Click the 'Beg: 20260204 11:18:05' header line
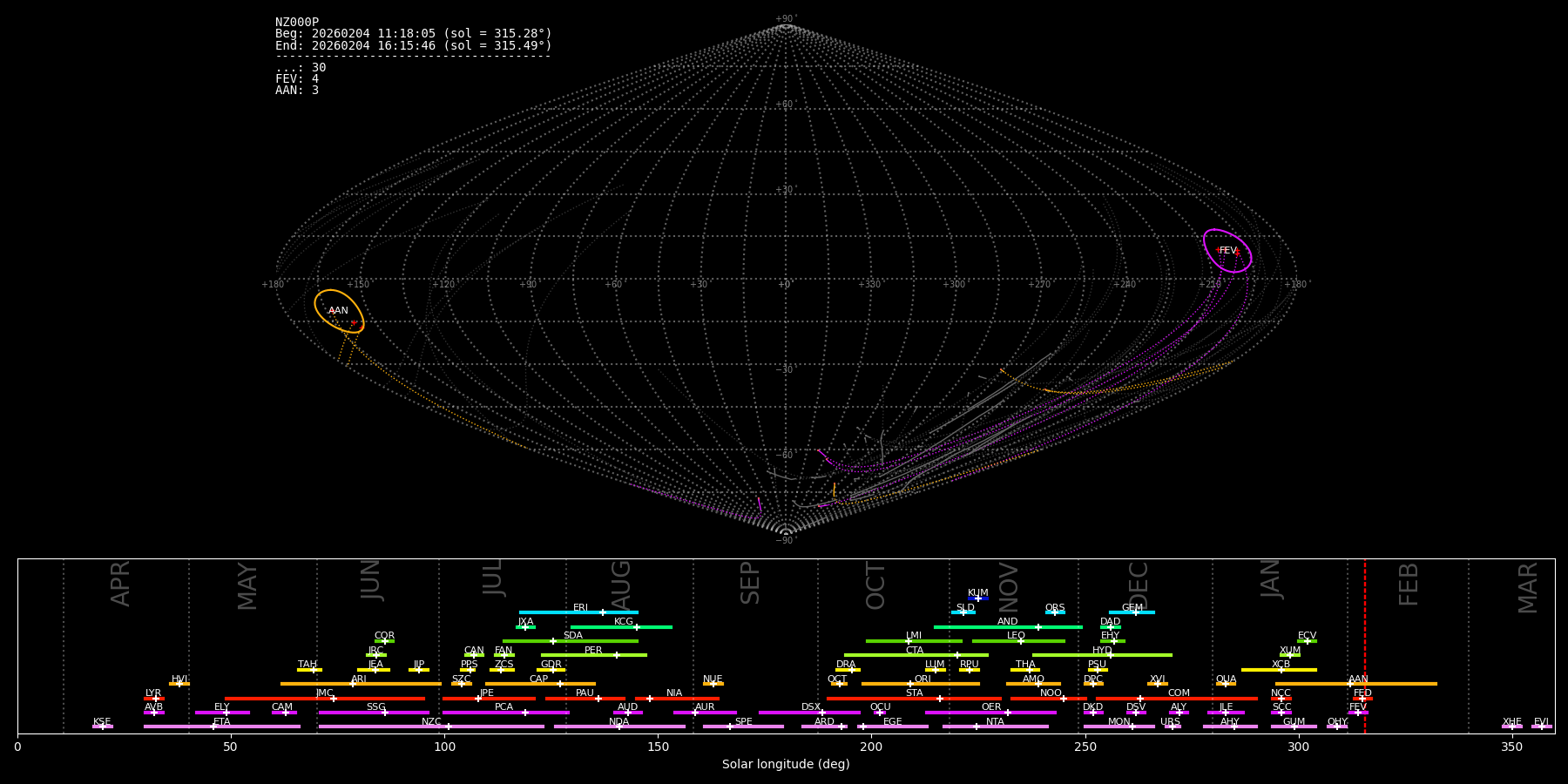 [x=414, y=34]
